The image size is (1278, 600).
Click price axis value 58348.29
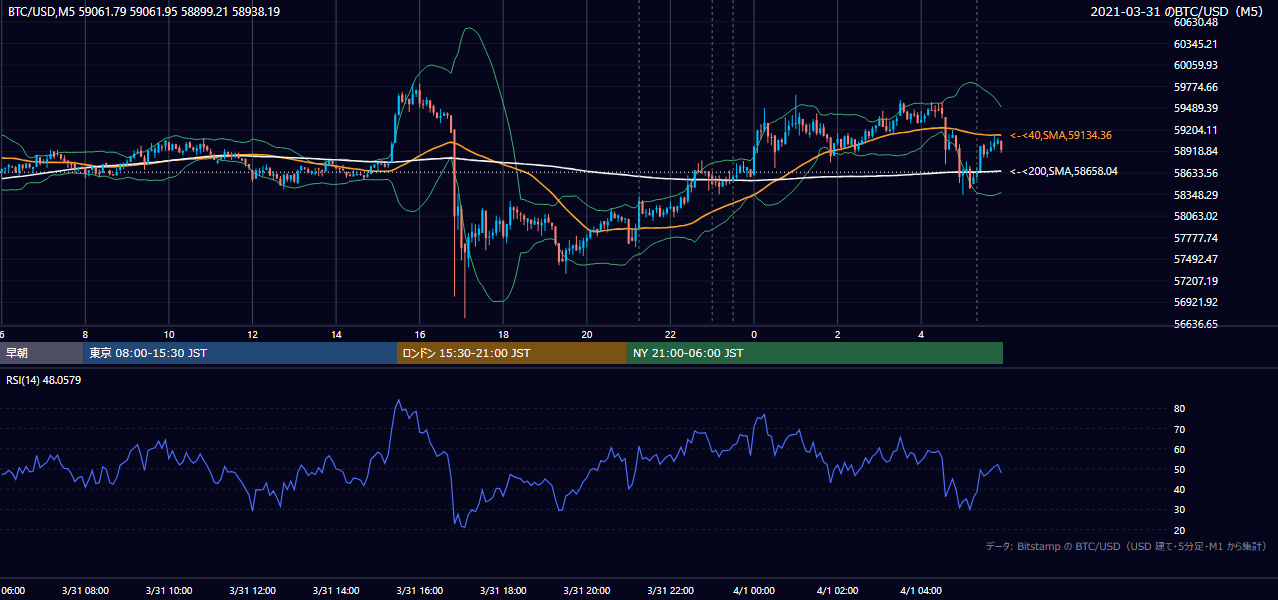point(1195,195)
